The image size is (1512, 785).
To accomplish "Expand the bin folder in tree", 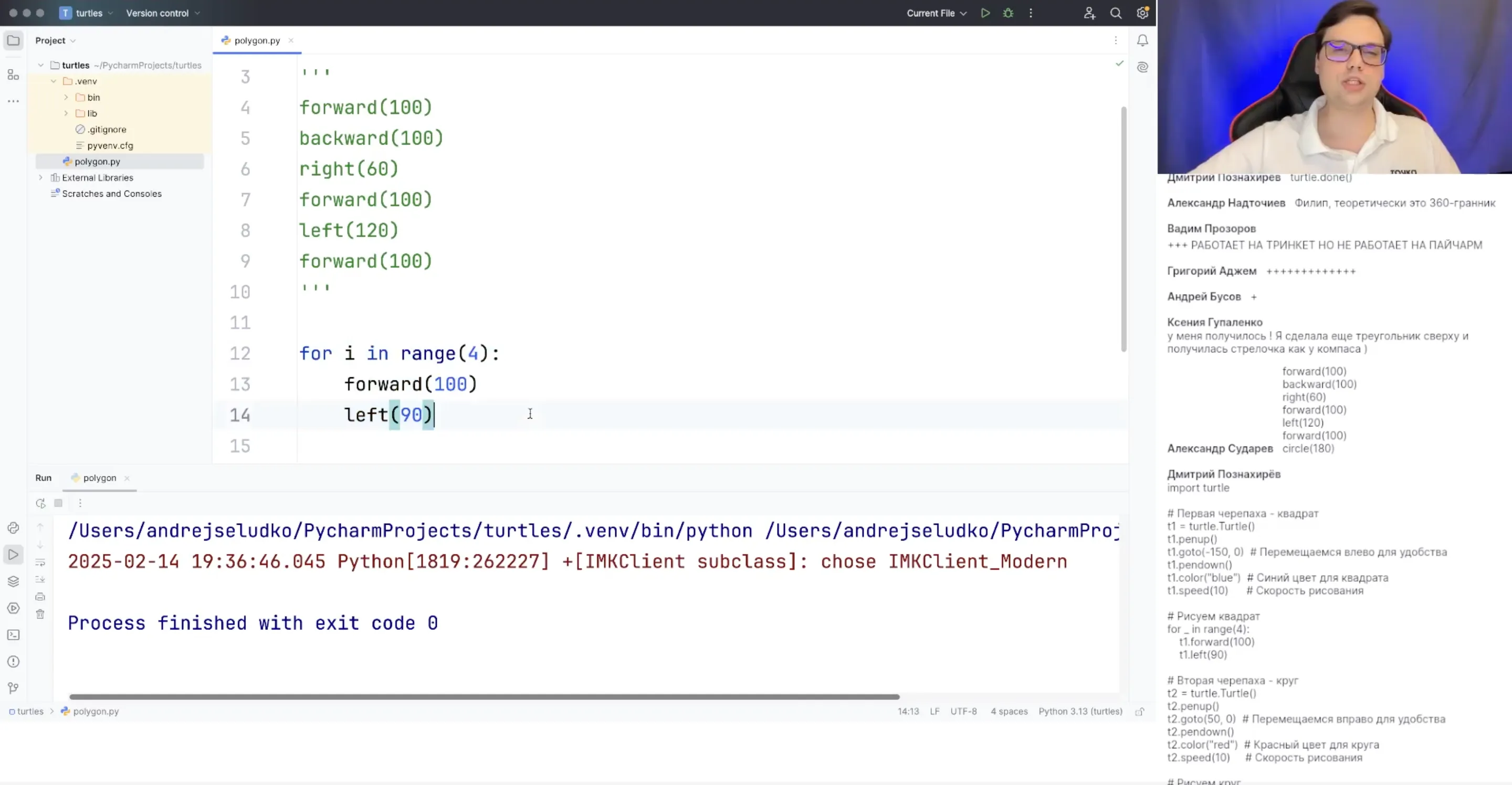I will coord(66,98).
